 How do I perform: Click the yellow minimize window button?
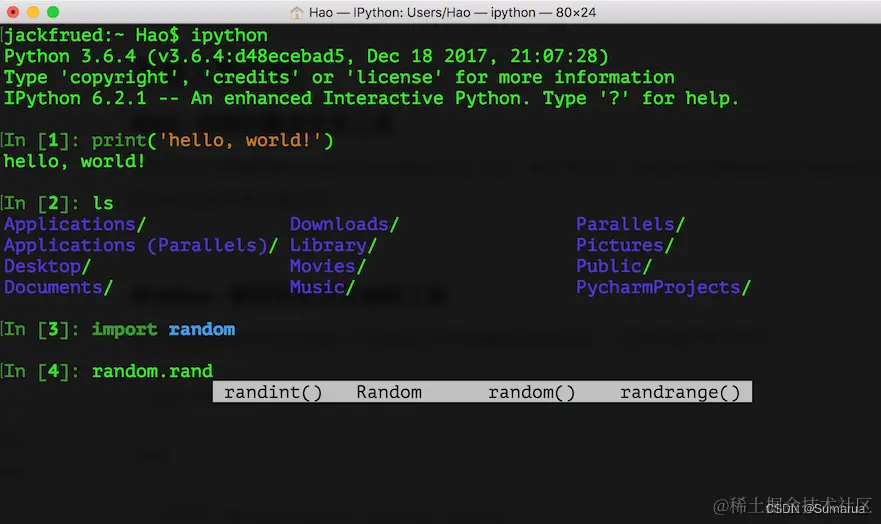[x=33, y=12]
